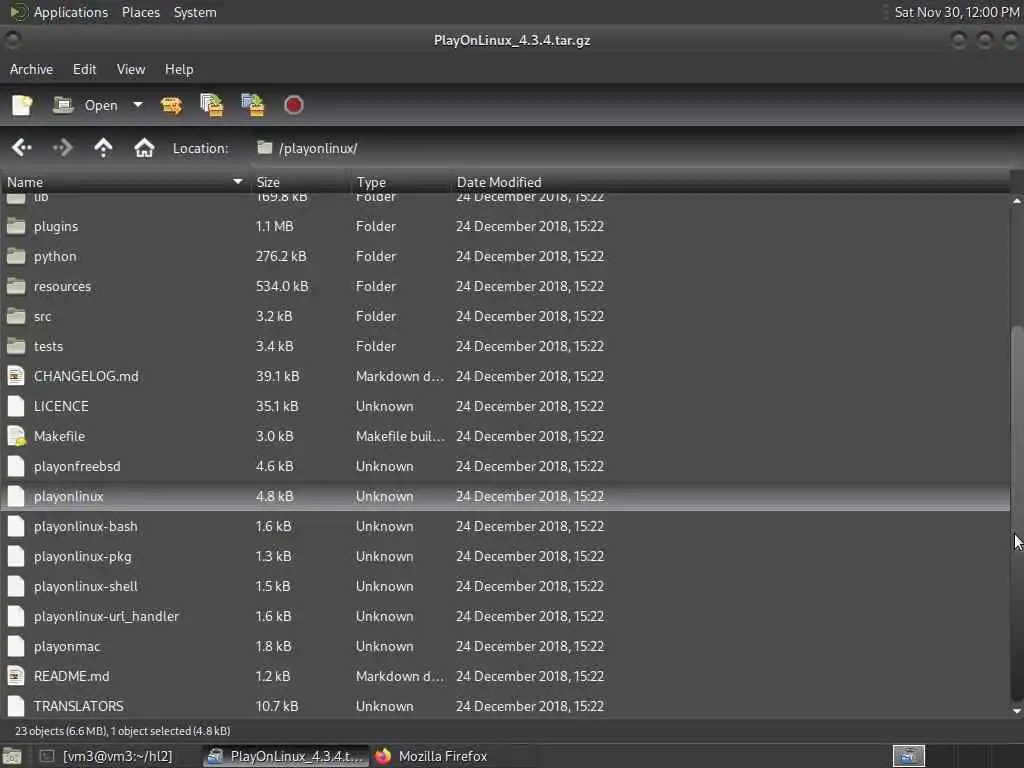1024x768 pixels.
Task: Select the TRANSLATORS file icon
Action: [16, 706]
